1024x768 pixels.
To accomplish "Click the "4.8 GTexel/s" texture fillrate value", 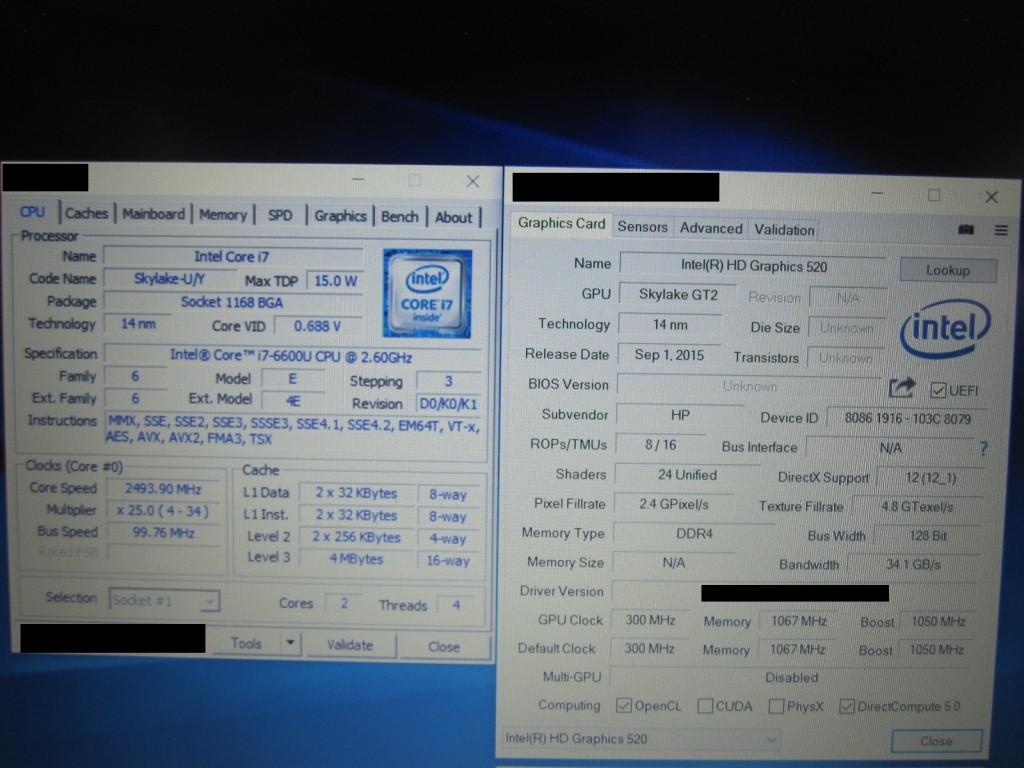I will click(x=917, y=507).
